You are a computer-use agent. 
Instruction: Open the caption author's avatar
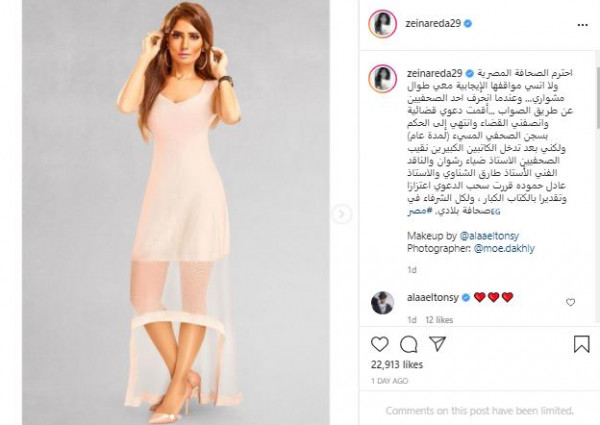point(382,79)
